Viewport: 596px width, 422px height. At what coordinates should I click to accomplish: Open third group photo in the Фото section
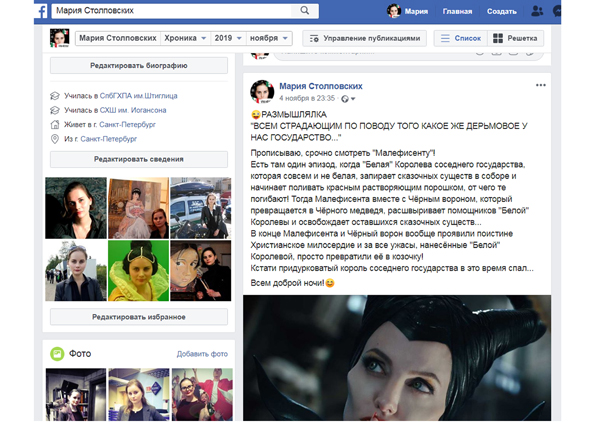pyautogui.click(x=202, y=394)
